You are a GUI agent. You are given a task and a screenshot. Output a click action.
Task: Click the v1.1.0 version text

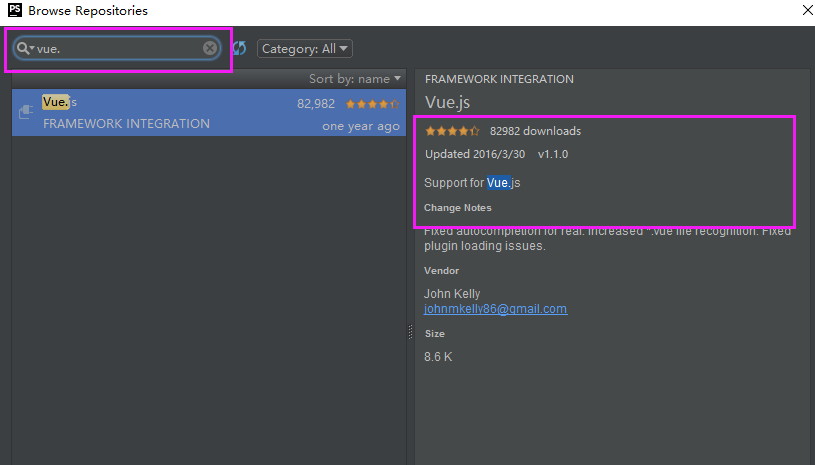tap(553, 154)
